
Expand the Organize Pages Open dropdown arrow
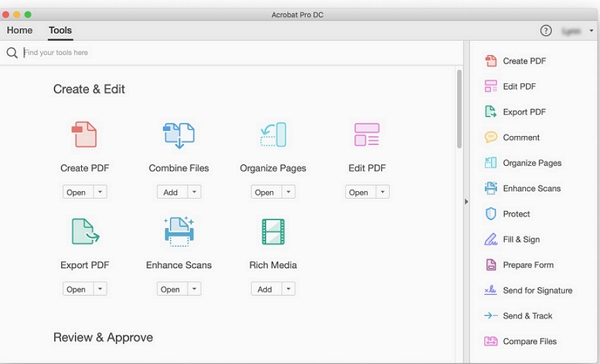(x=288, y=192)
